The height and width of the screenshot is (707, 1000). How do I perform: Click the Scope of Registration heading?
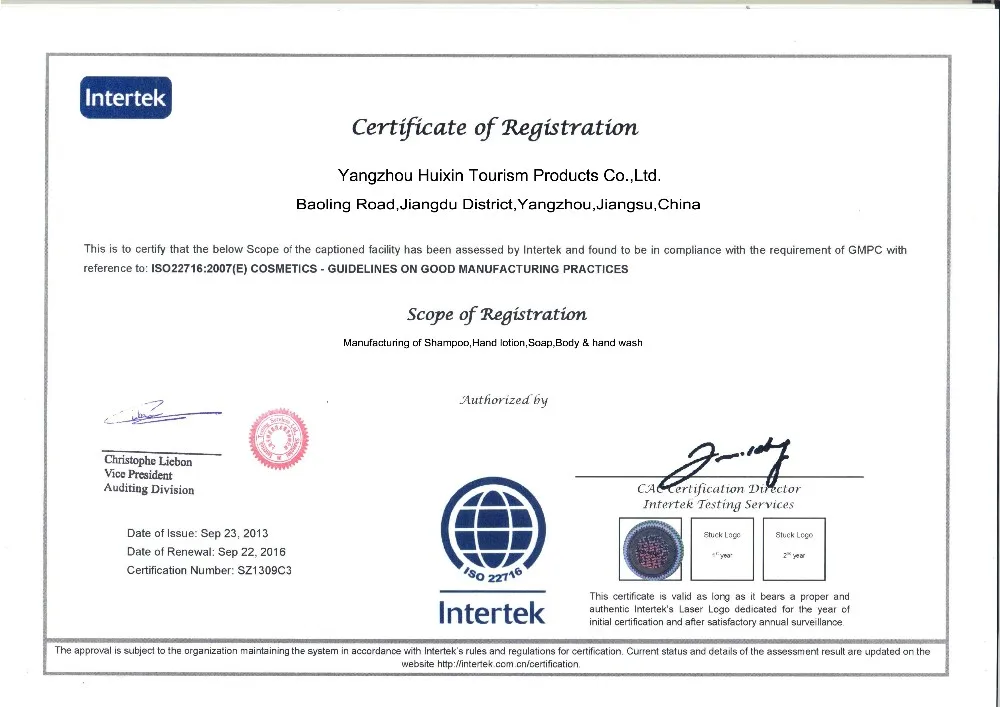point(496,314)
